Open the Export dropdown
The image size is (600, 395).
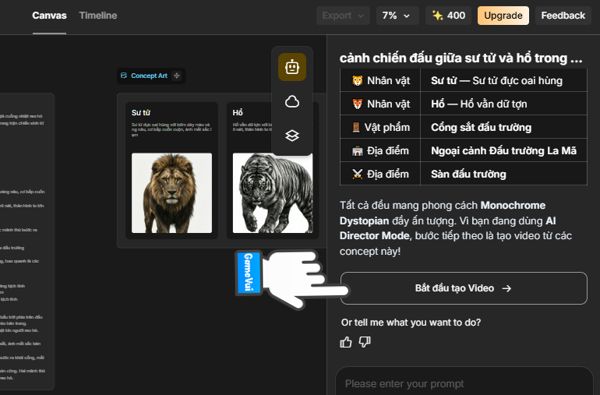pos(343,16)
